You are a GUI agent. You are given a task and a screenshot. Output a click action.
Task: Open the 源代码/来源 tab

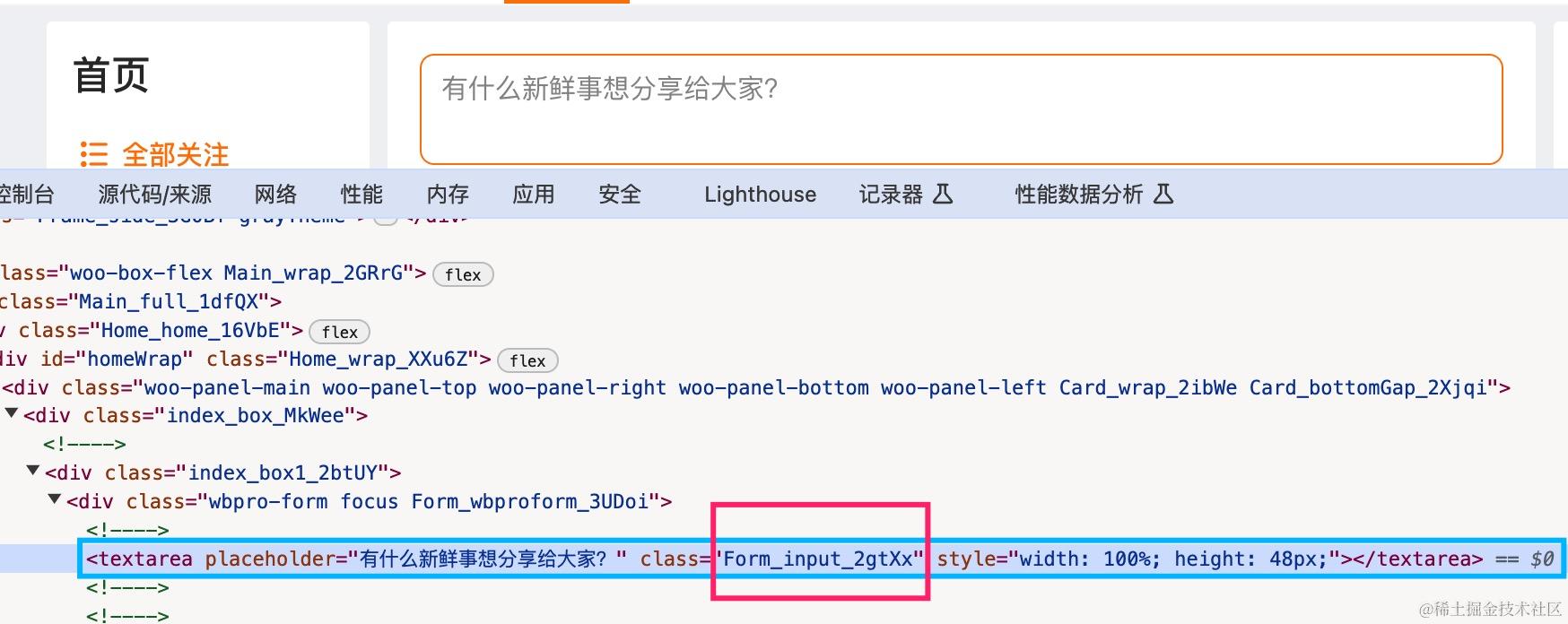tap(155, 194)
